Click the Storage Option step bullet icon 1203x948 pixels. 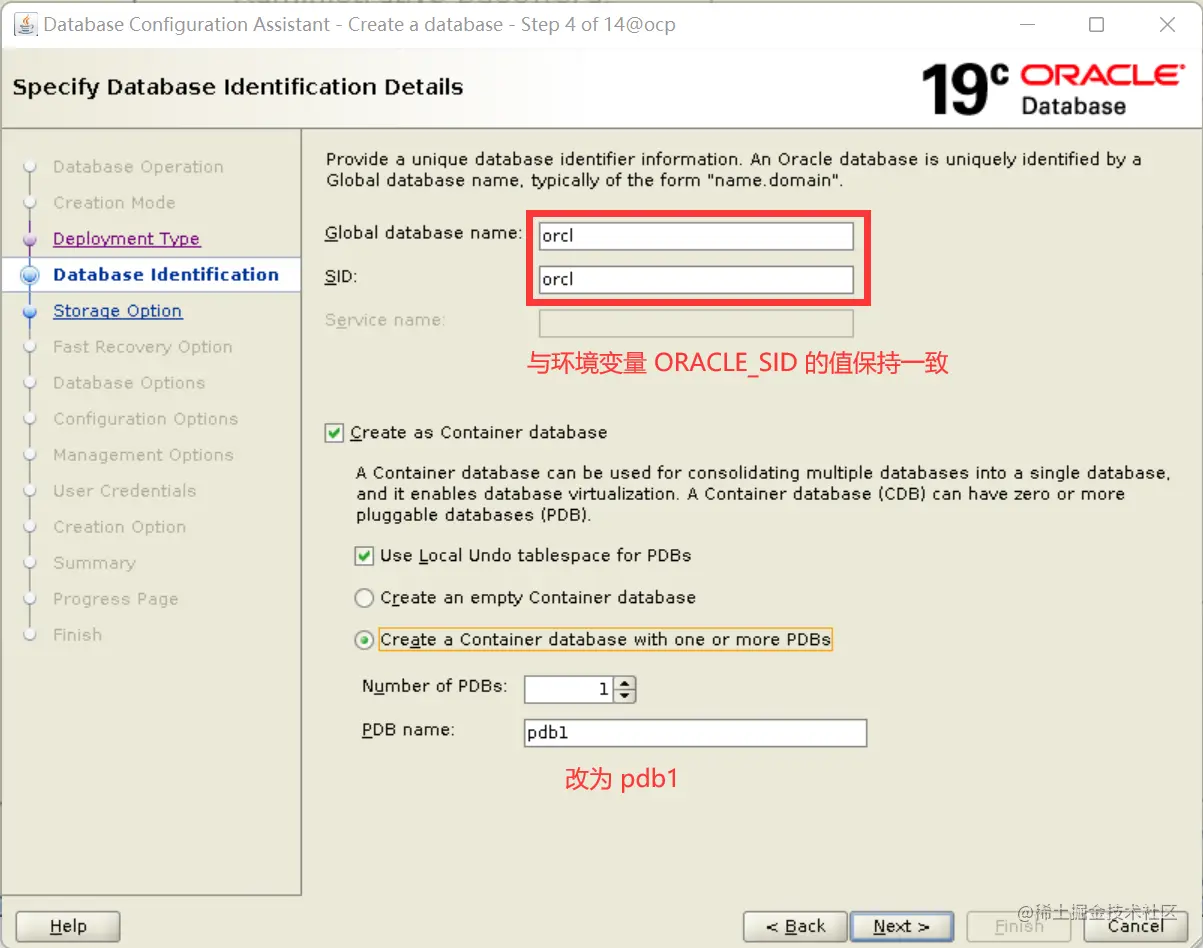[30, 311]
